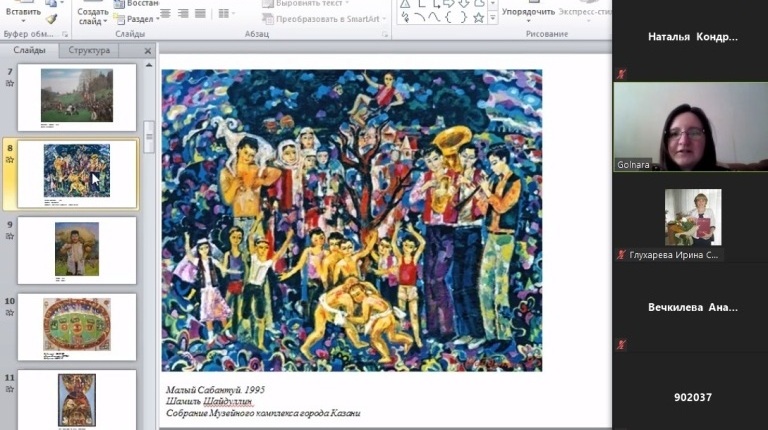Open the Упорядочить arrange menu

tap(528, 13)
